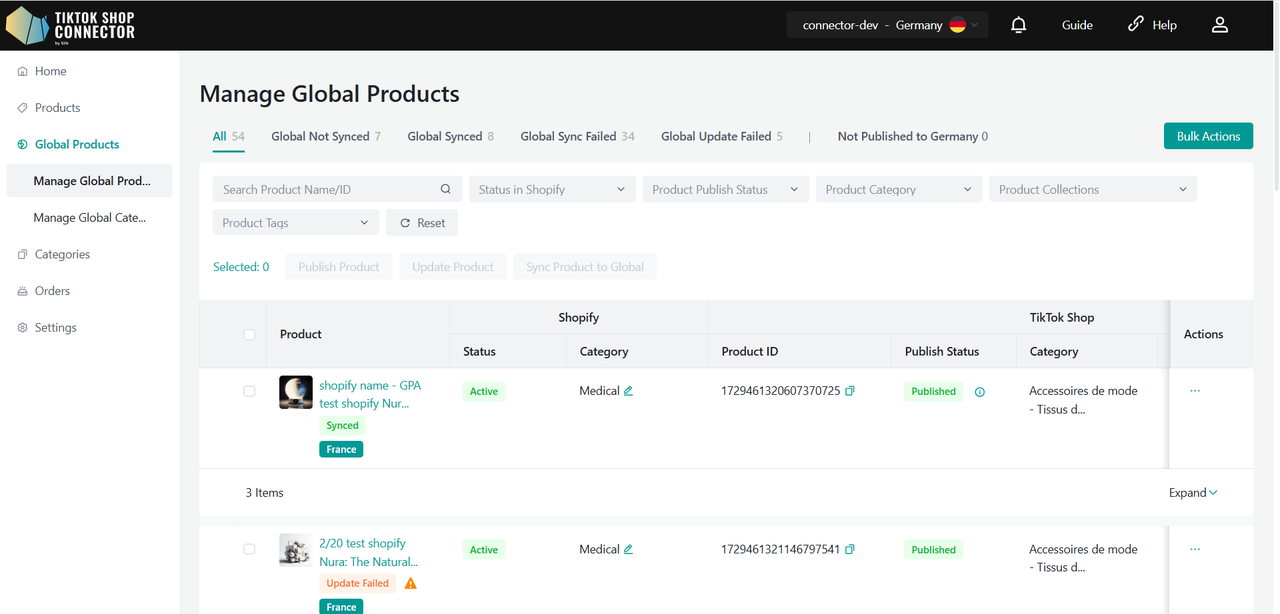Tick checkbox for 2/20 test shopify product
The image size is (1280, 614).
coord(249,549)
